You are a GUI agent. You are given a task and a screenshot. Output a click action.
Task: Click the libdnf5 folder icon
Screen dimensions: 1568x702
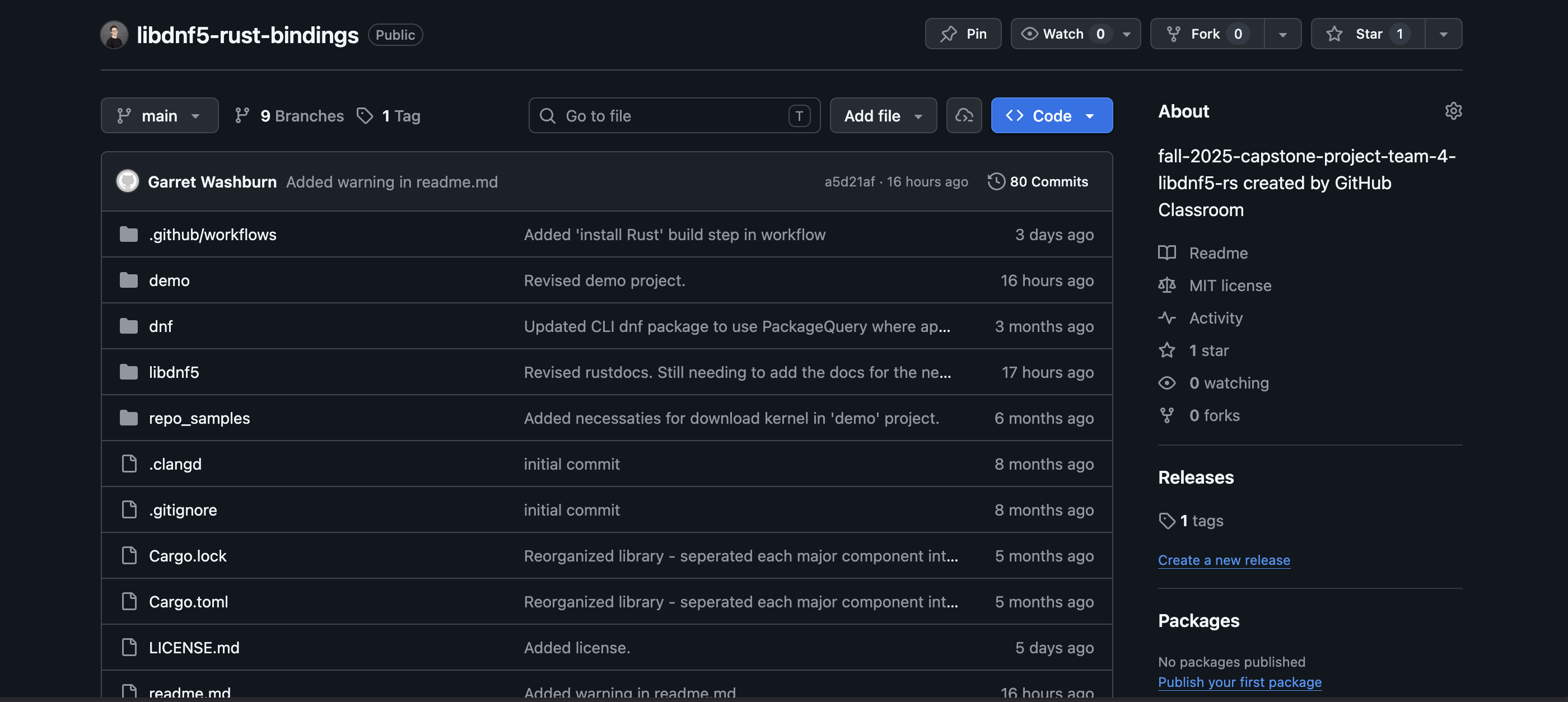click(x=128, y=372)
